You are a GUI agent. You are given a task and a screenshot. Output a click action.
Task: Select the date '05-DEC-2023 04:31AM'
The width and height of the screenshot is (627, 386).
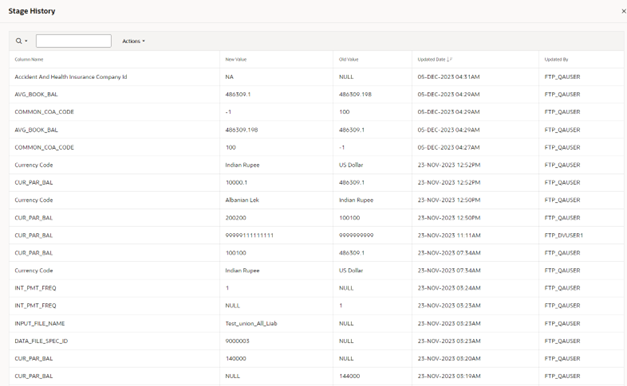[449, 77]
